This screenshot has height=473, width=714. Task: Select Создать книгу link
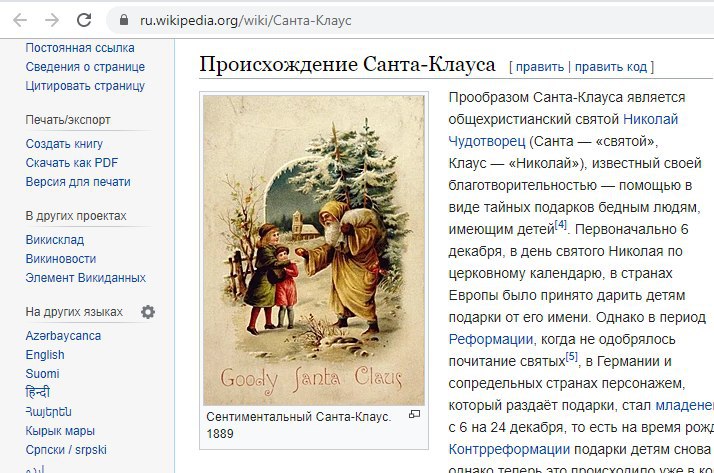pyautogui.click(x=64, y=144)
